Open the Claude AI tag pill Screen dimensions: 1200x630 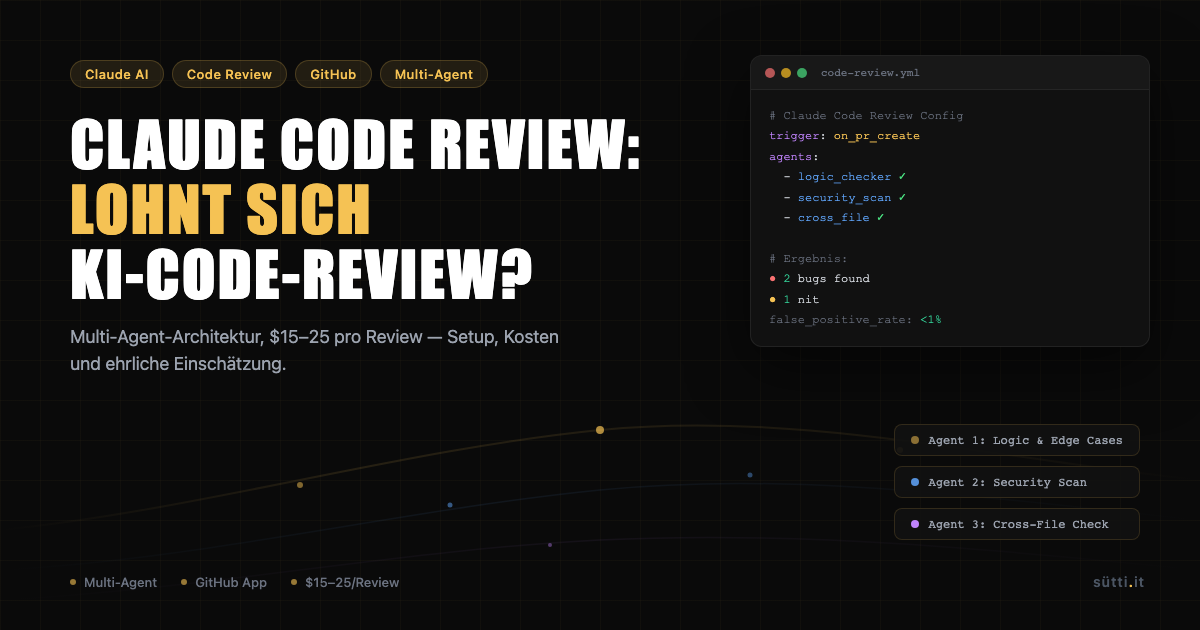(x=116, y=73)
